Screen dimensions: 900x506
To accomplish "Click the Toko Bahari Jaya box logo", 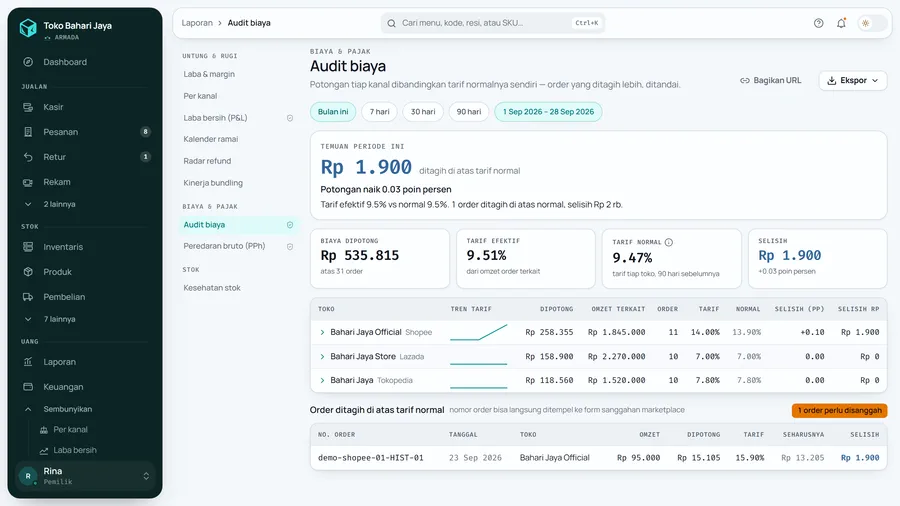I will [28, 28].
